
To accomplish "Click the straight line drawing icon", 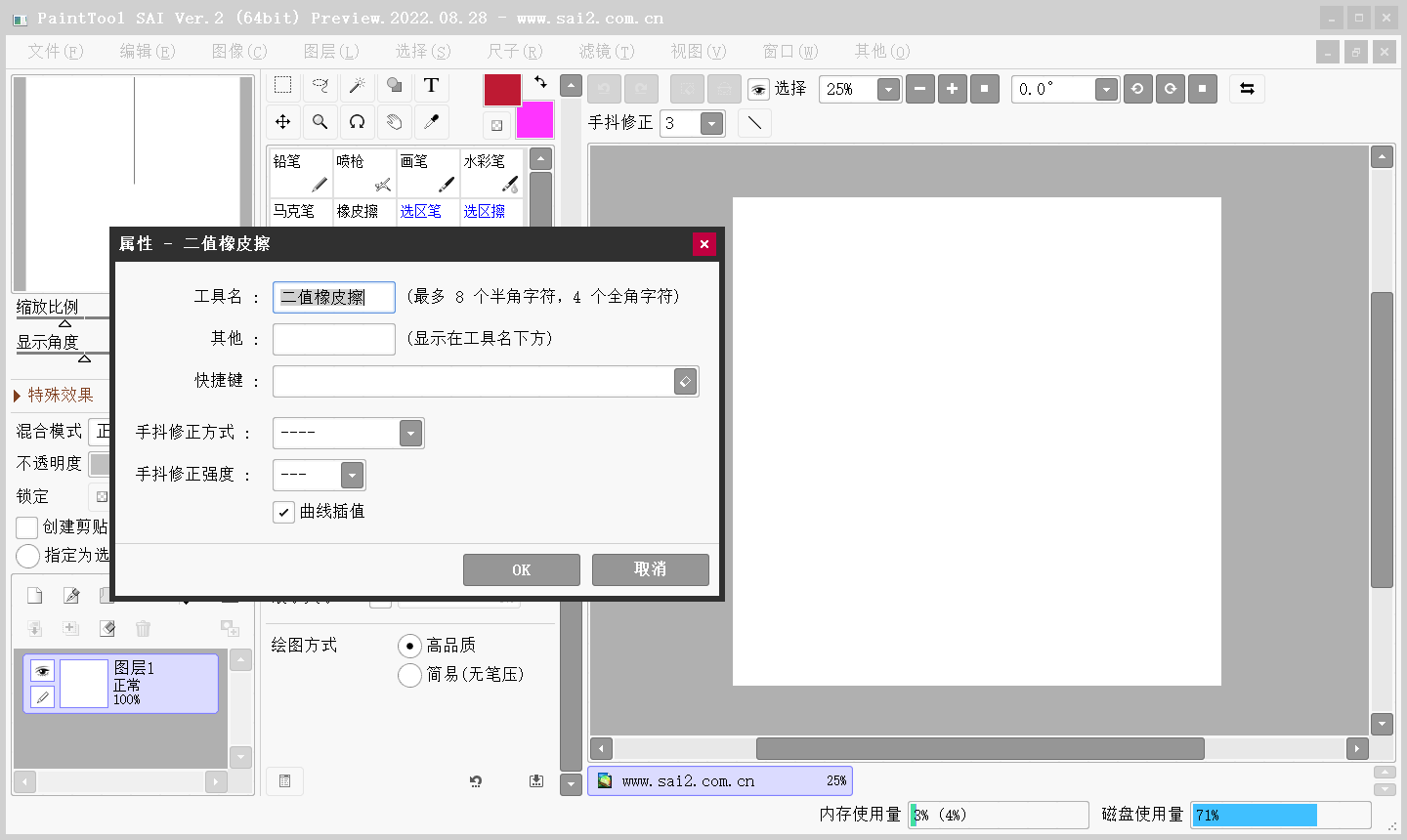I will click(754, 123).
